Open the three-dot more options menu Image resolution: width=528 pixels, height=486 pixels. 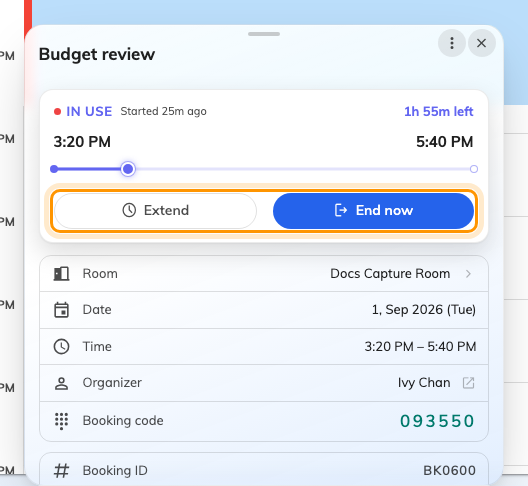452,43
